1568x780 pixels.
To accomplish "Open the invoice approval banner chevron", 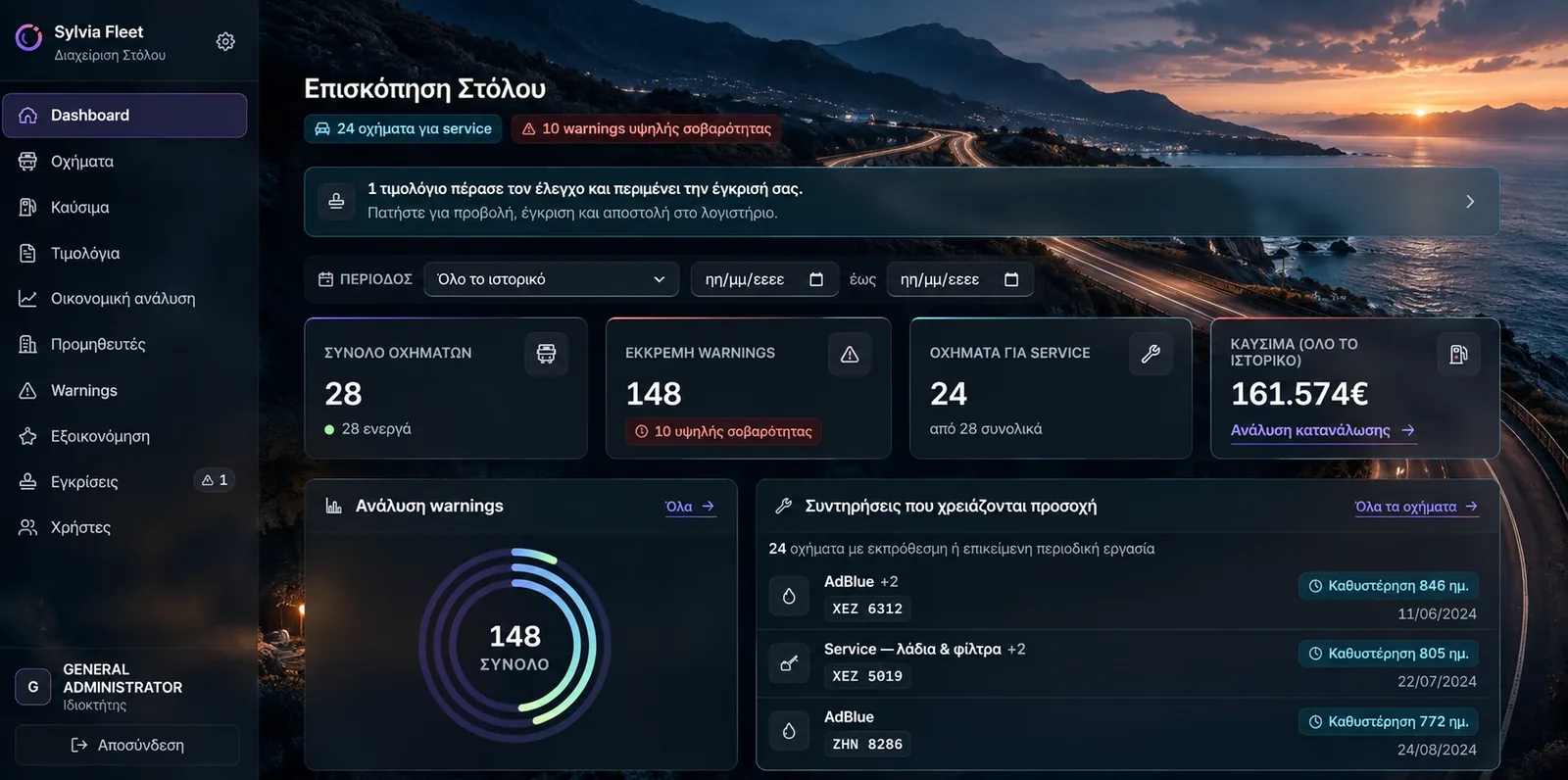I will click(1469, 202).
